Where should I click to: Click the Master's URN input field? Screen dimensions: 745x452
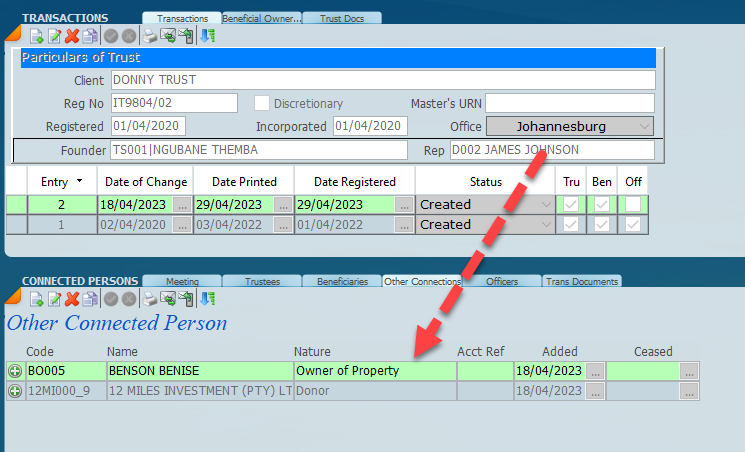pyautogui.click(x=569, y=103)
